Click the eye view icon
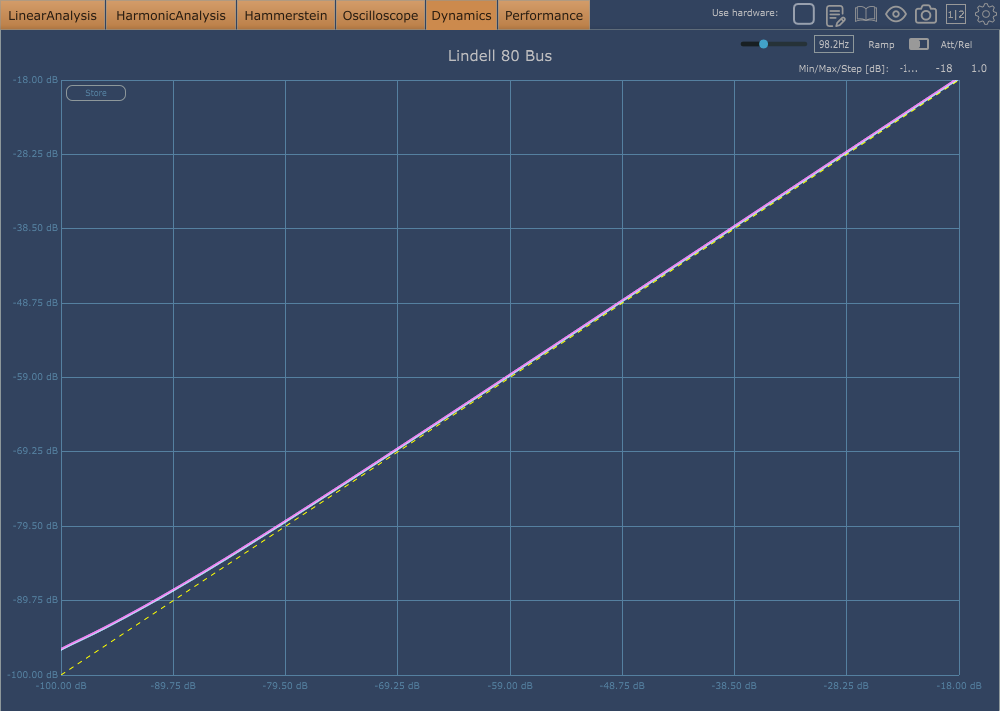Screen dimensions: 1000x711 coord(895,14)
